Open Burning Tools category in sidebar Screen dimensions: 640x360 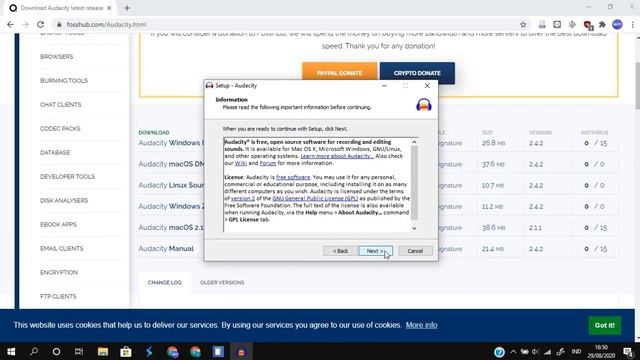64,80
